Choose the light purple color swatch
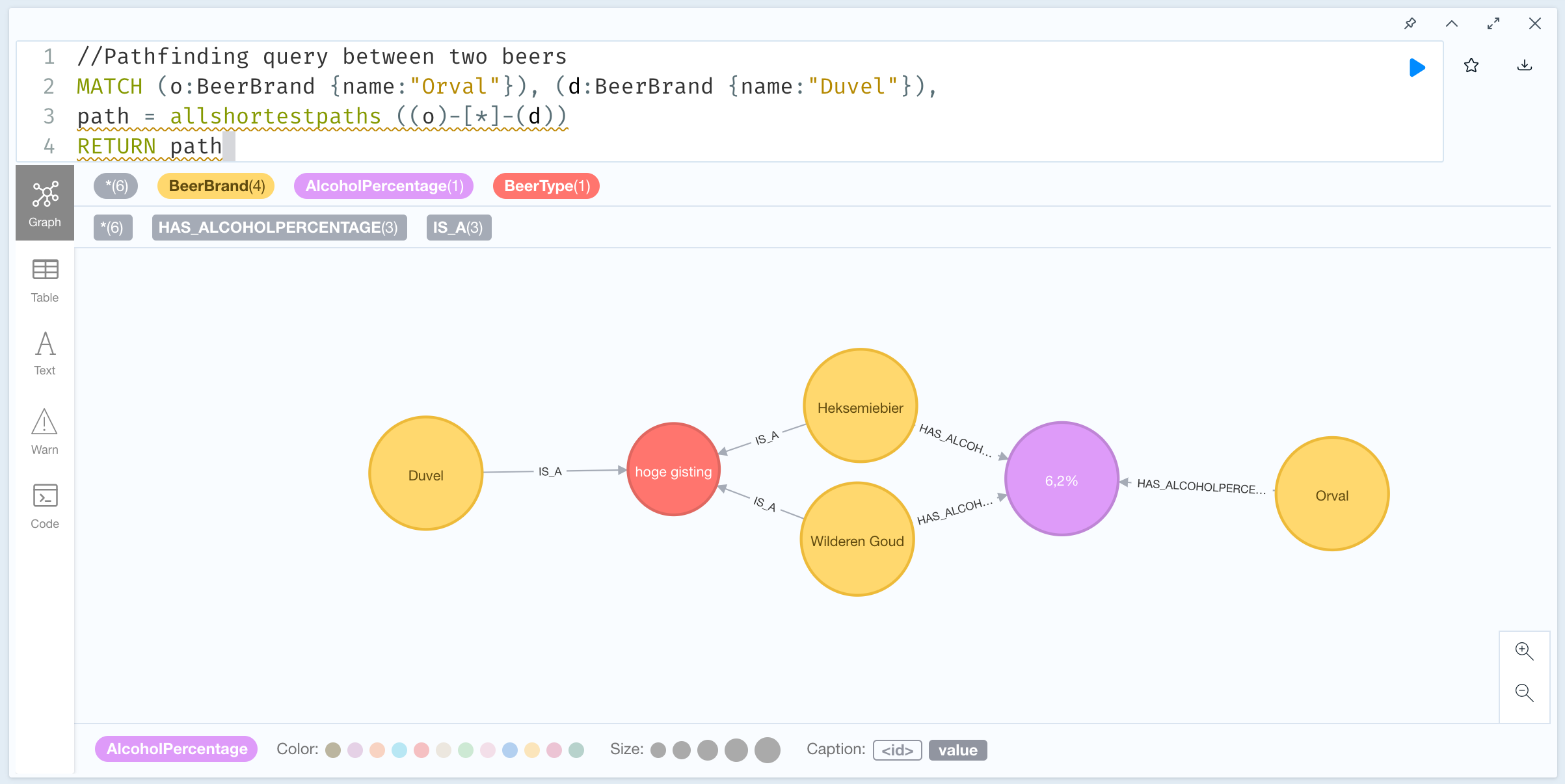 355,750
